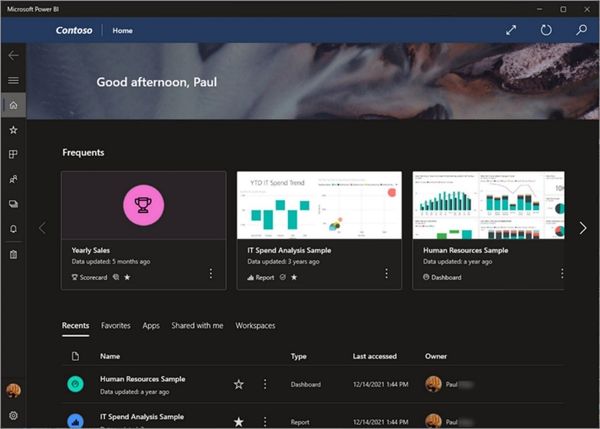Screen dimensions: 600x429
Task: Sort list by Owner column header
Action: pyautogui.click(x=435, y=356)
